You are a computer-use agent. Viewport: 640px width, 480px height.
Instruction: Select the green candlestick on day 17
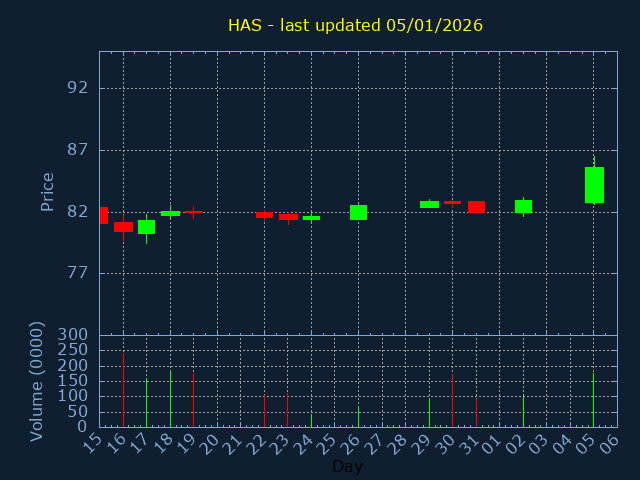pyautogui.click(x=146, y=227)
